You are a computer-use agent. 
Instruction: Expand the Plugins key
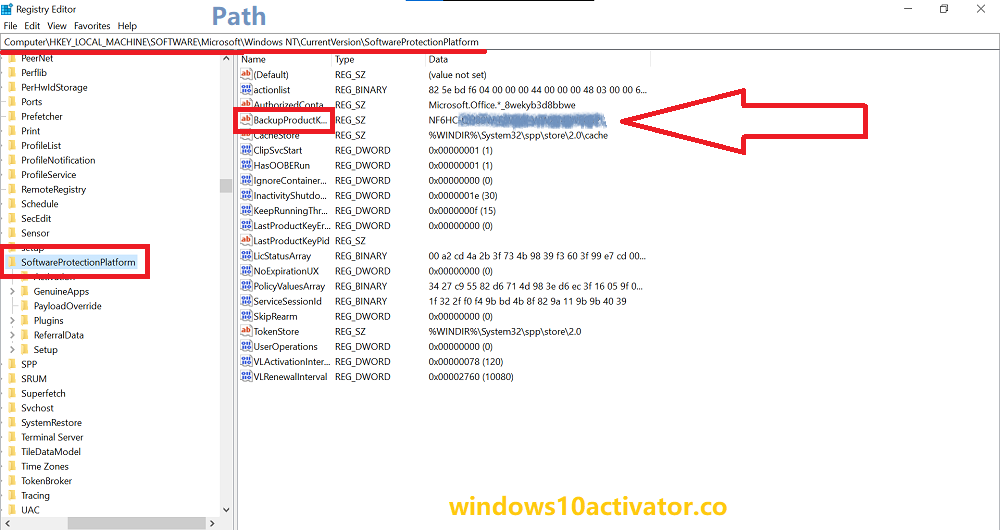[12, 320]
